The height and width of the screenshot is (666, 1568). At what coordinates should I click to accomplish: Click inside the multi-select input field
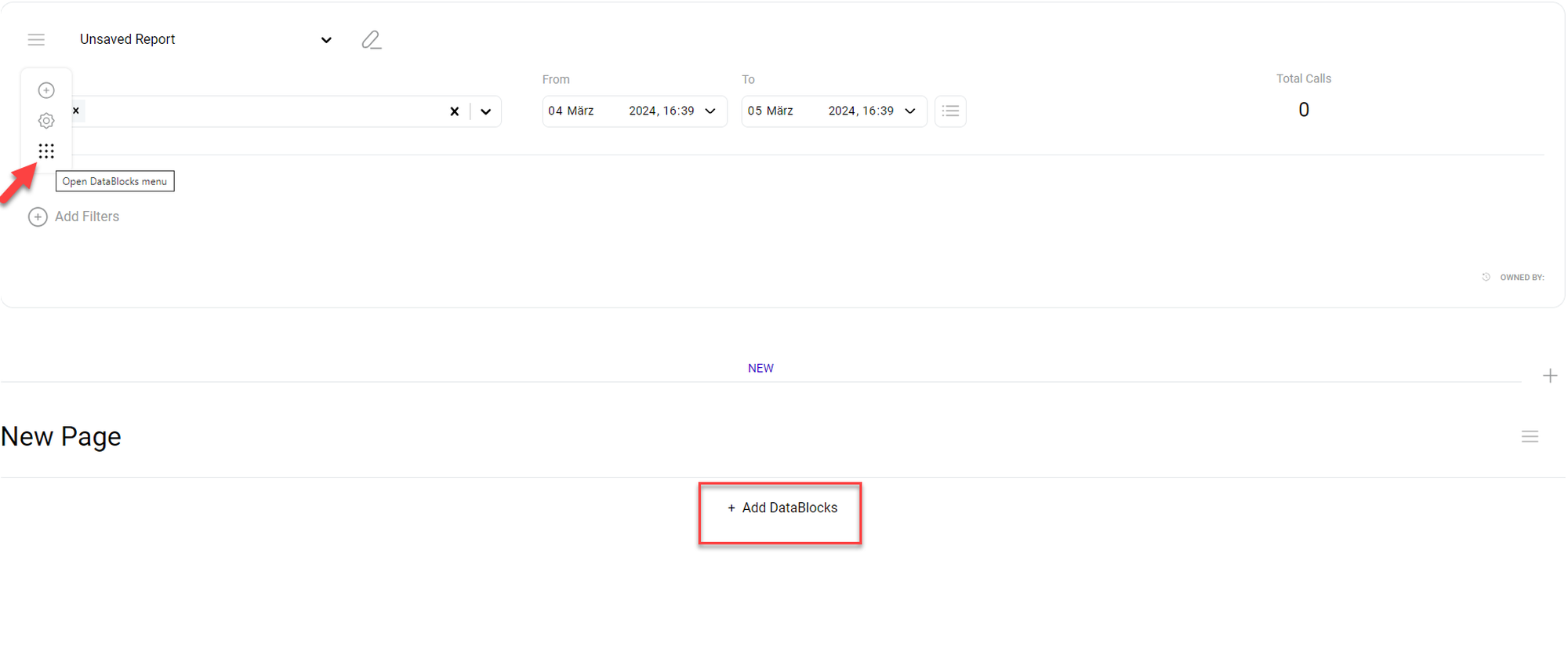[259, 111]
